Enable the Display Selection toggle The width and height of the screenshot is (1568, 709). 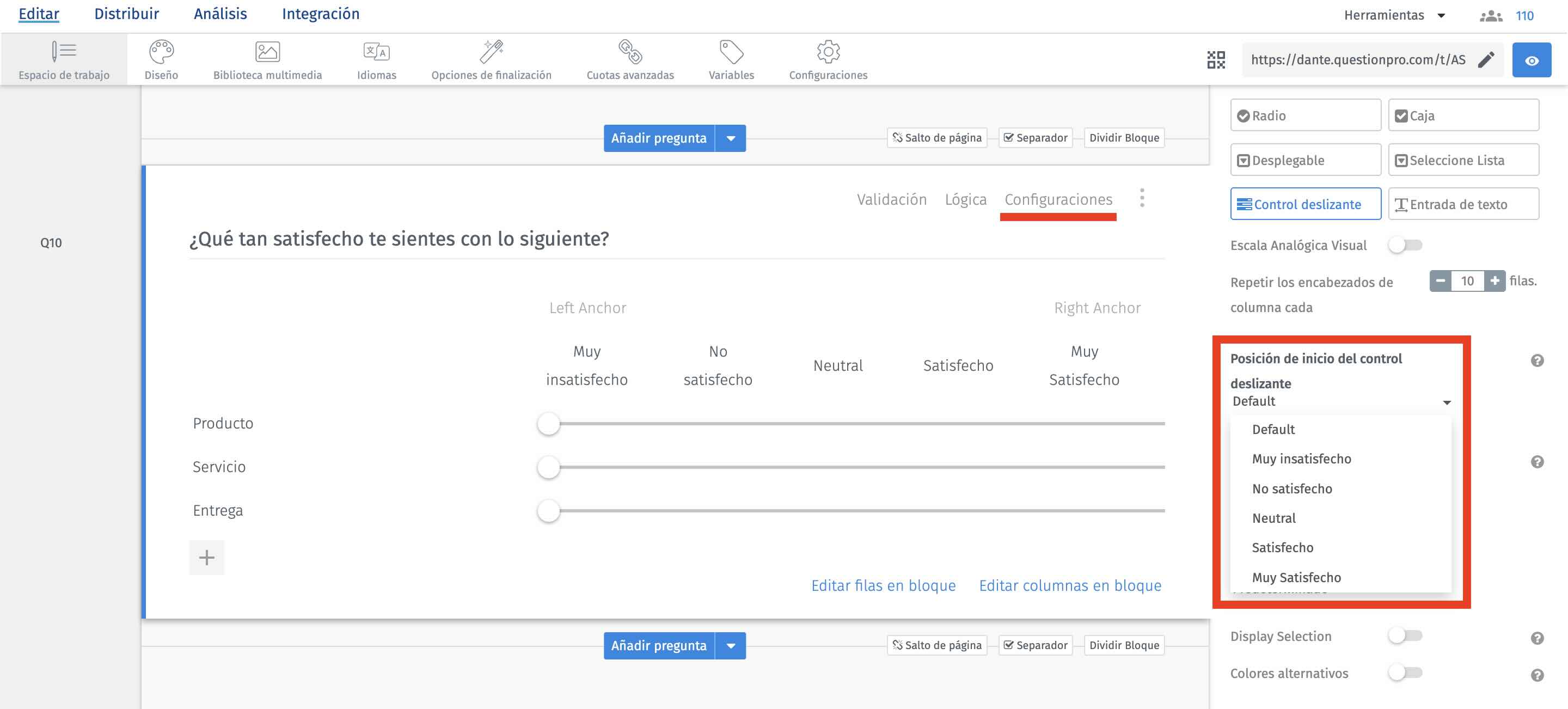coord(1405,636)
